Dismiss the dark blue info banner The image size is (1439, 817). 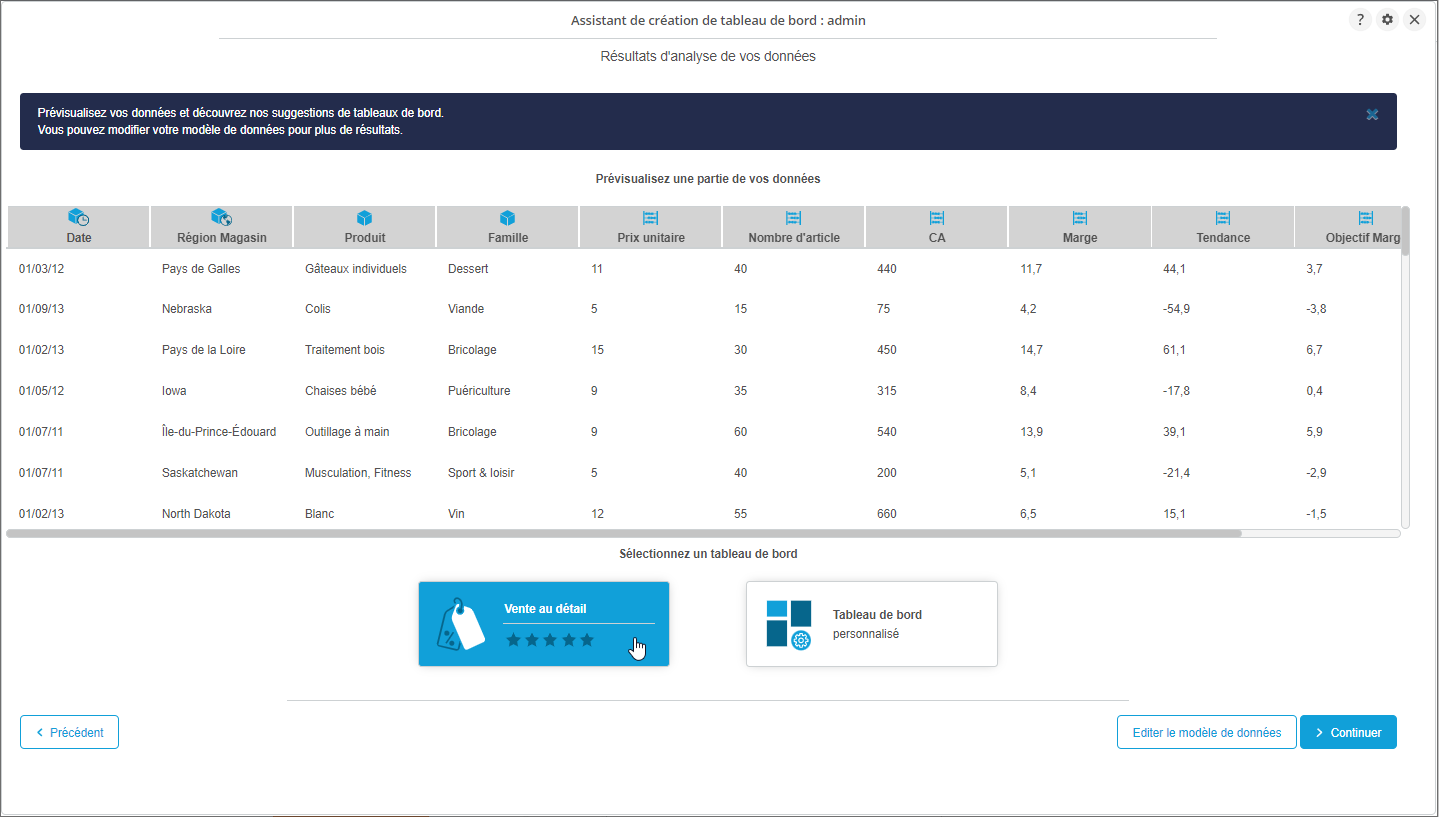(1372, 115)
